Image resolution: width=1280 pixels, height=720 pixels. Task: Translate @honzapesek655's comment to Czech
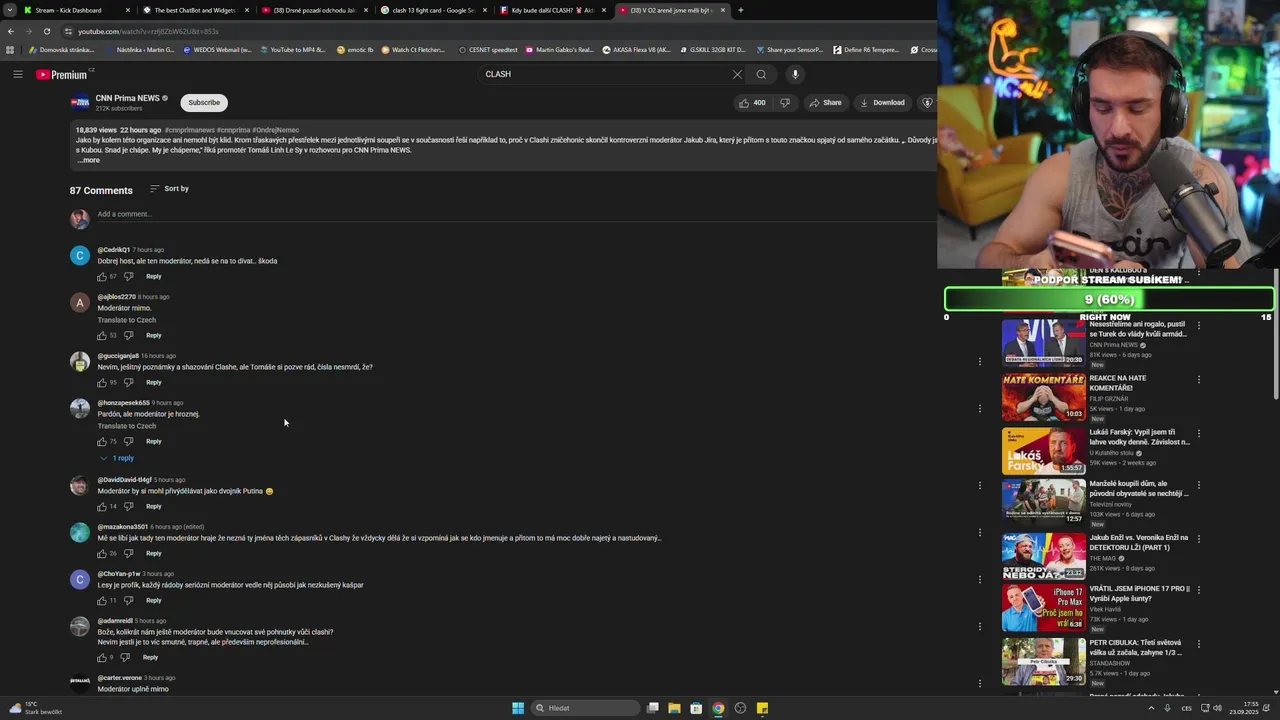(x=126, y=426)
